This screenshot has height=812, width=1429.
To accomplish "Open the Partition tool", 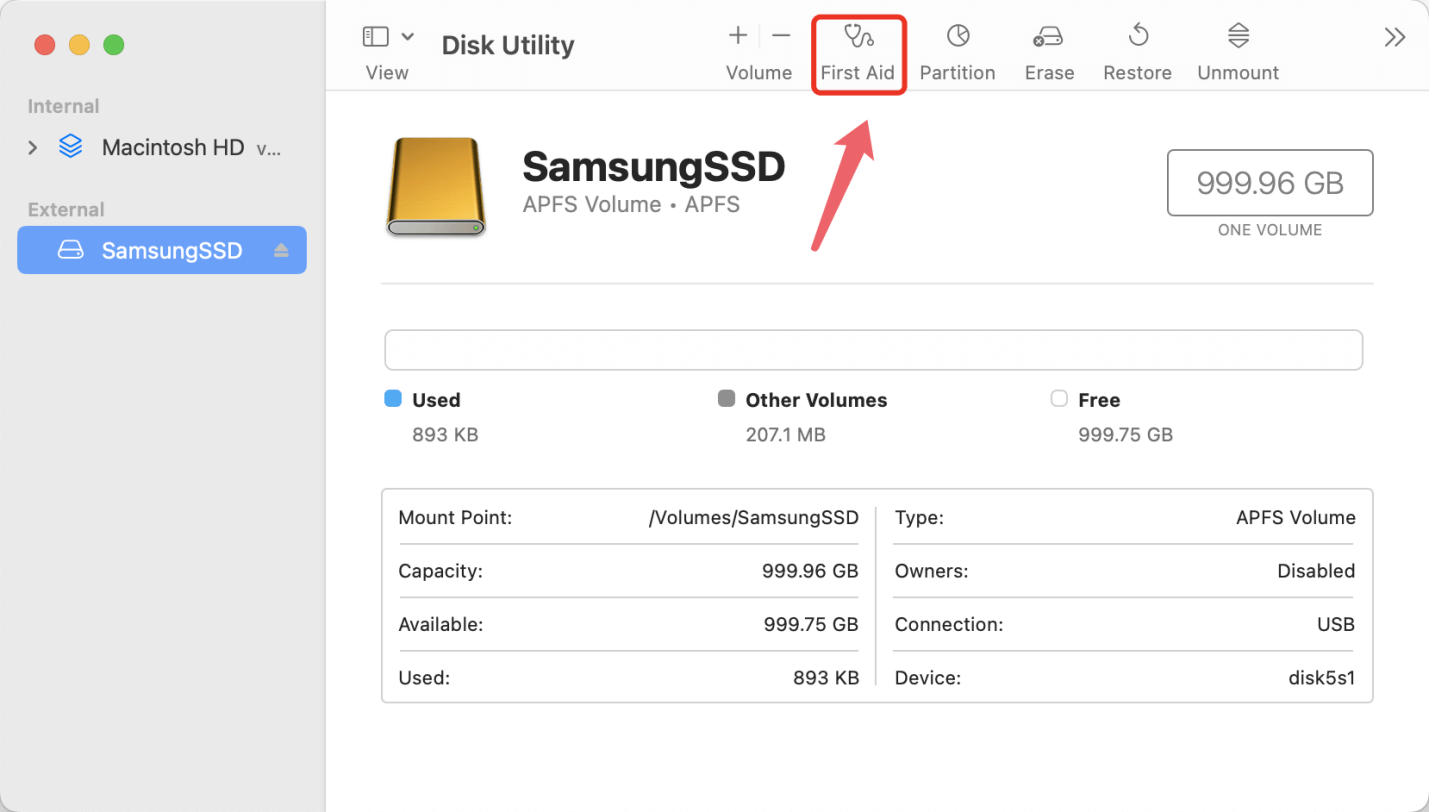I will 957,50.
